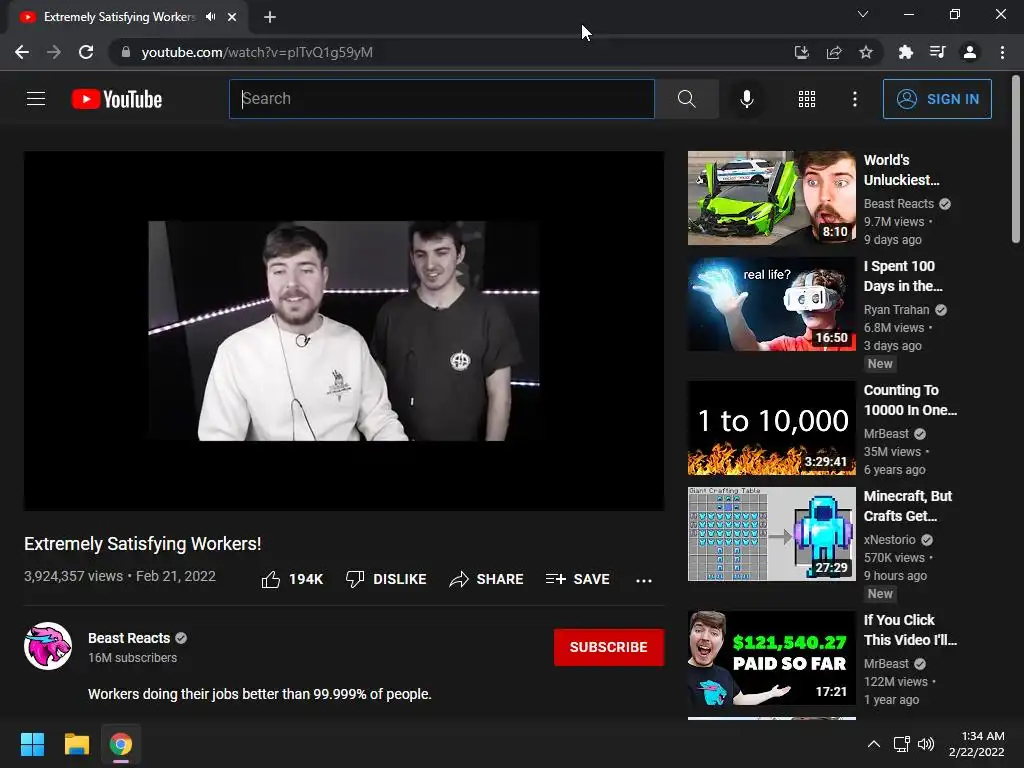Click the install app icon in address bar
The height and width of the screenshot is (768, 1024).
click(x=801, y=52)
